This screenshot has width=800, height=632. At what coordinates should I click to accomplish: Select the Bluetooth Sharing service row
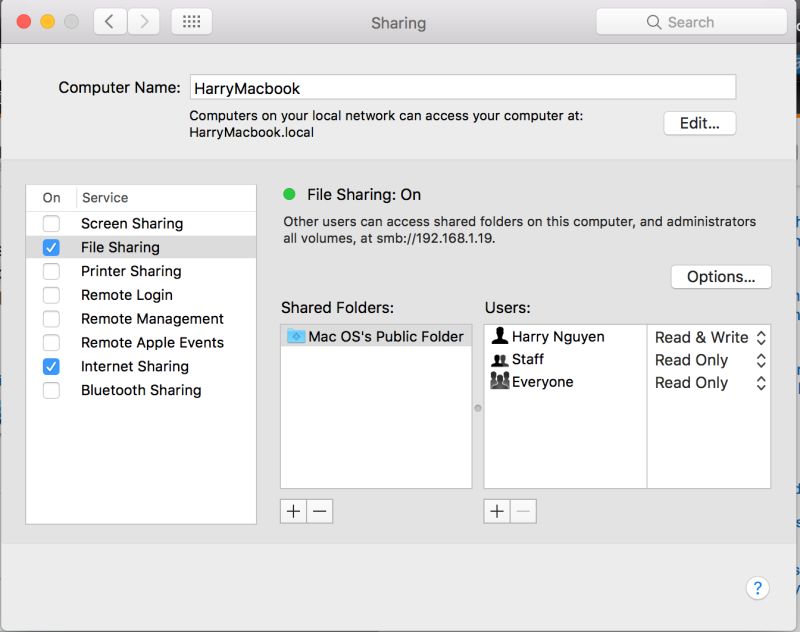click(x=141, y=390)
